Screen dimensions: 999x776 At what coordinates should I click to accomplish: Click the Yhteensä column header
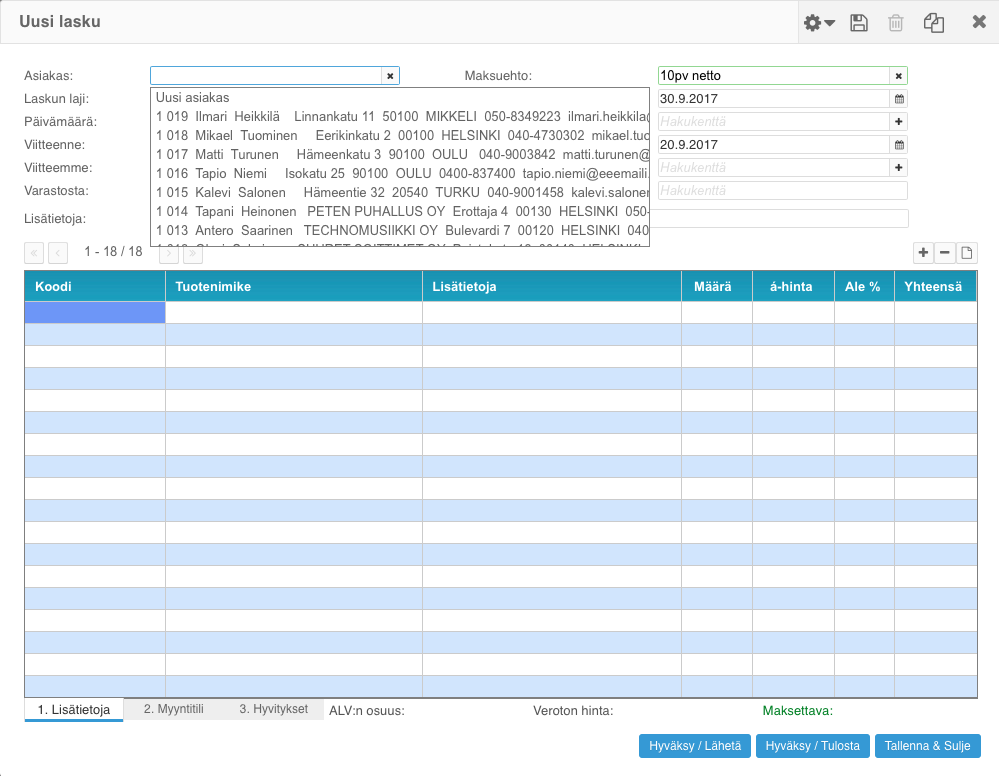[935, 287]
